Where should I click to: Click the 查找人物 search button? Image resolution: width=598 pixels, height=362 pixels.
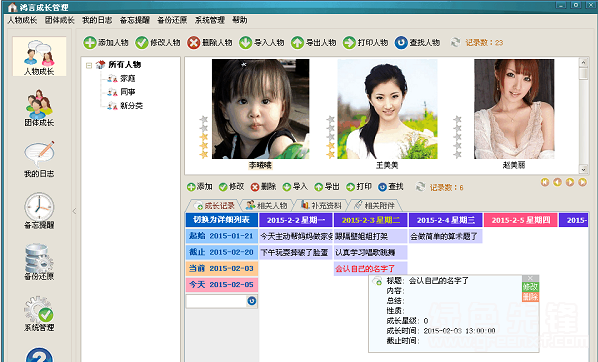coord(417,42)
